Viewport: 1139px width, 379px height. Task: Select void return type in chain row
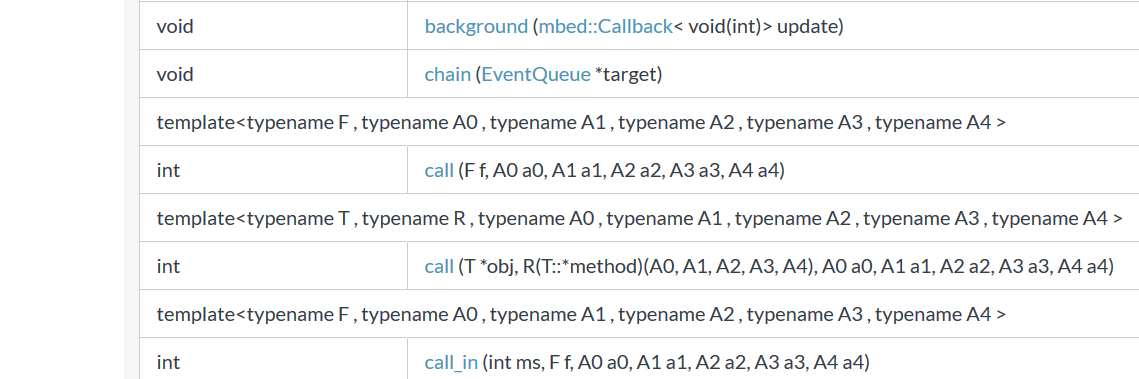tap(175, 74)
